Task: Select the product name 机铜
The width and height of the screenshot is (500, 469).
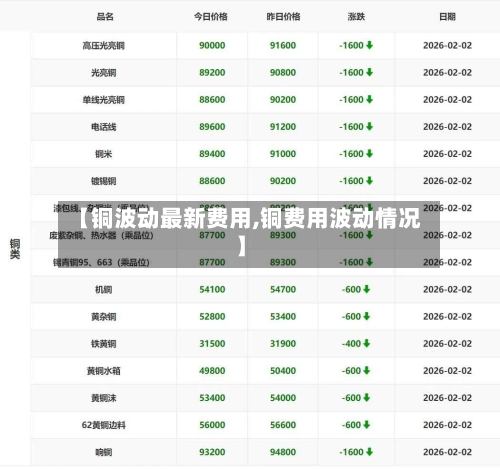Action: pos(104,289)
